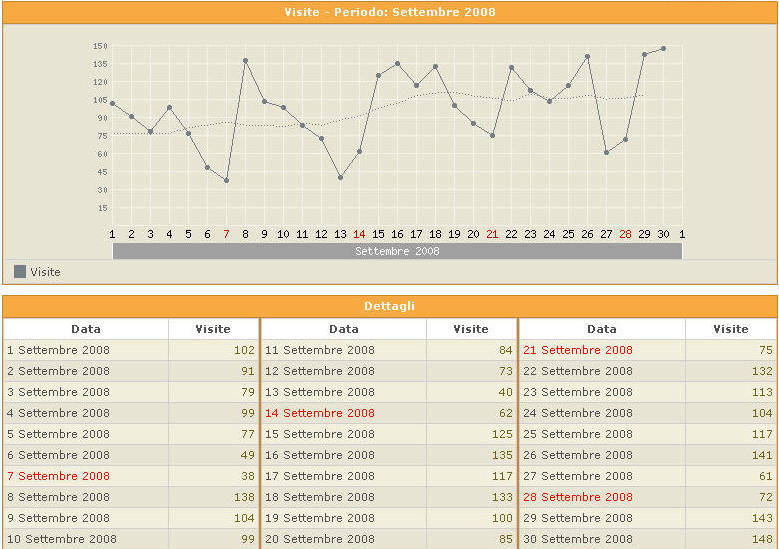Screen dimensions: 779x549
Task: Click the chart title Visite - Periodo: Settembre 2008
Action: 390,12
